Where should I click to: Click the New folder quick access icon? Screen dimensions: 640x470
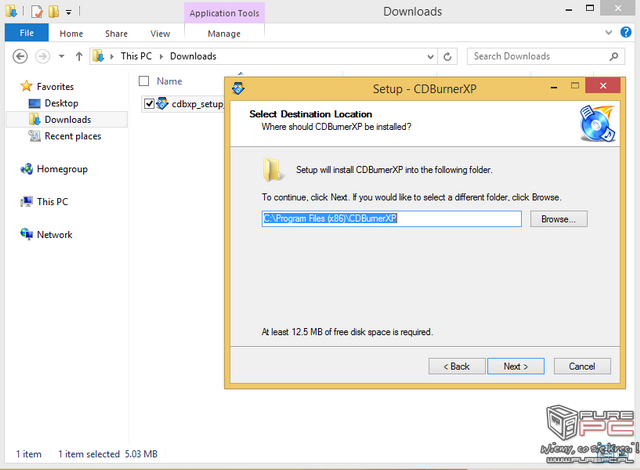[53, 11]
